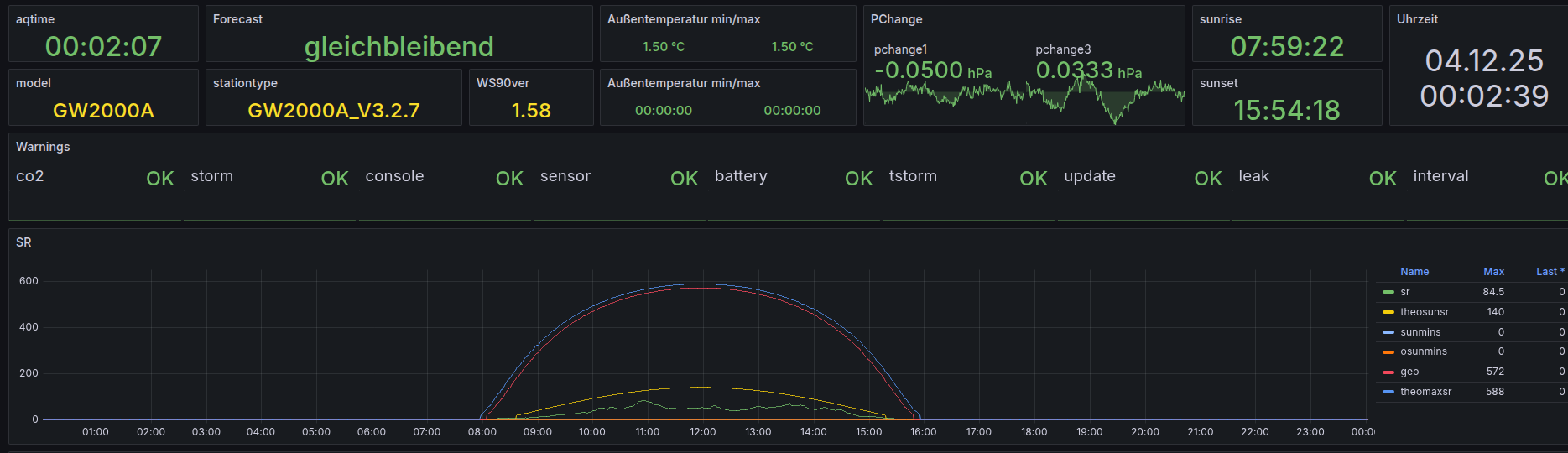
Task: Click the geo max value 572
Action: (x=1495, y=372)
